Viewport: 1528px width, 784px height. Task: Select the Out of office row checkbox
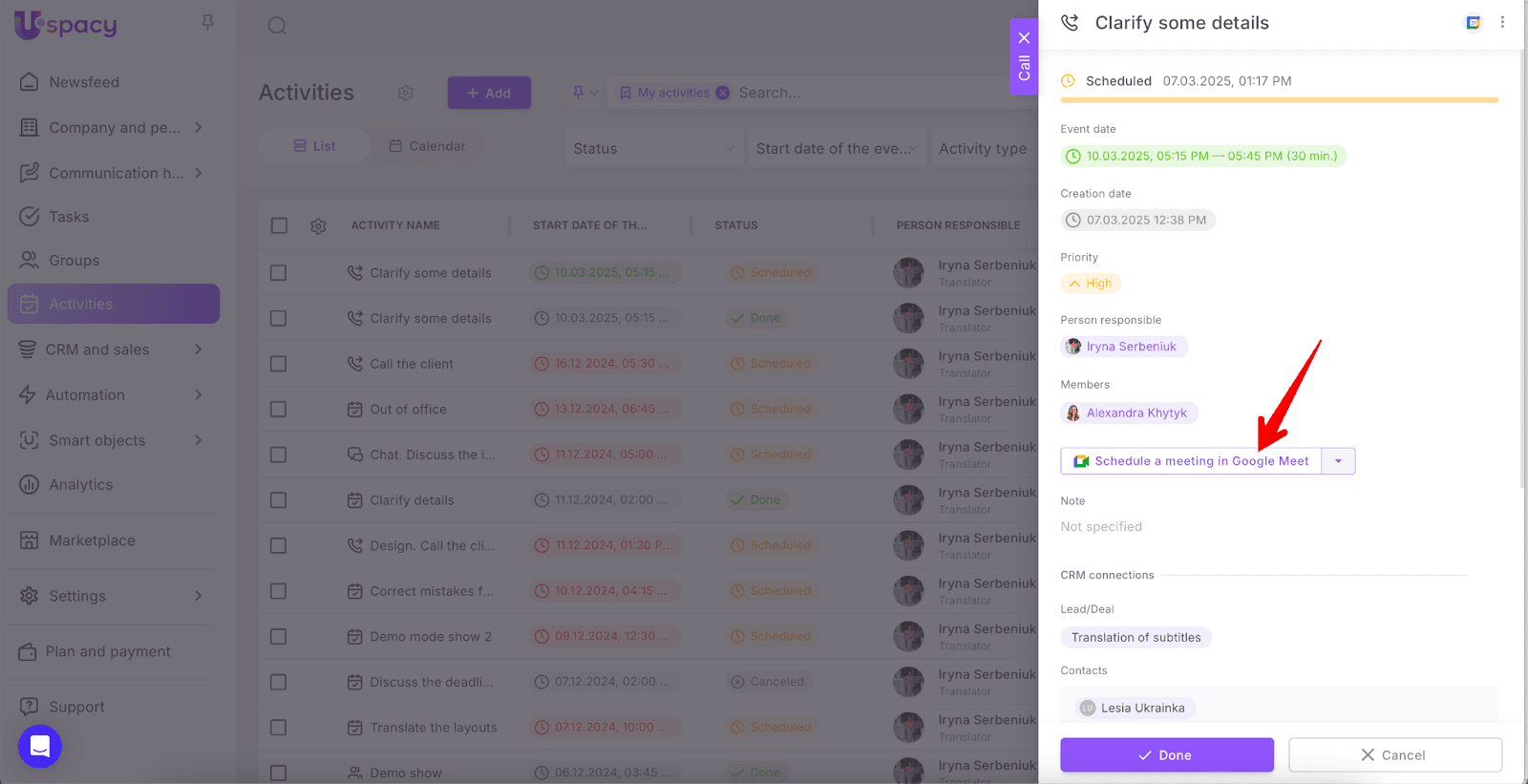(279, 410)
